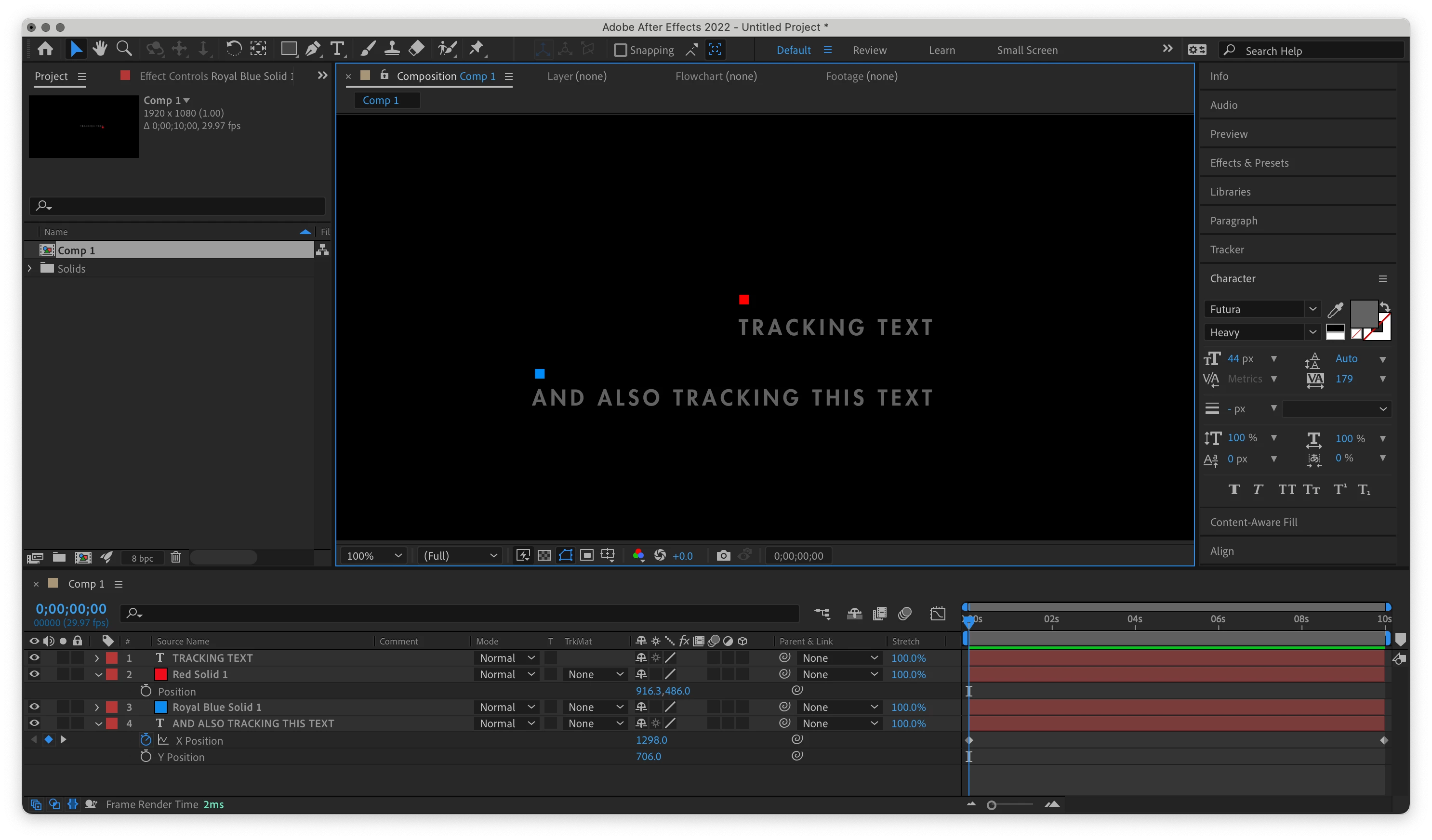The height and width of the screenshot is (840, 1432).
Task: Delete selected project item with trash icon
Action: [175, 558]
